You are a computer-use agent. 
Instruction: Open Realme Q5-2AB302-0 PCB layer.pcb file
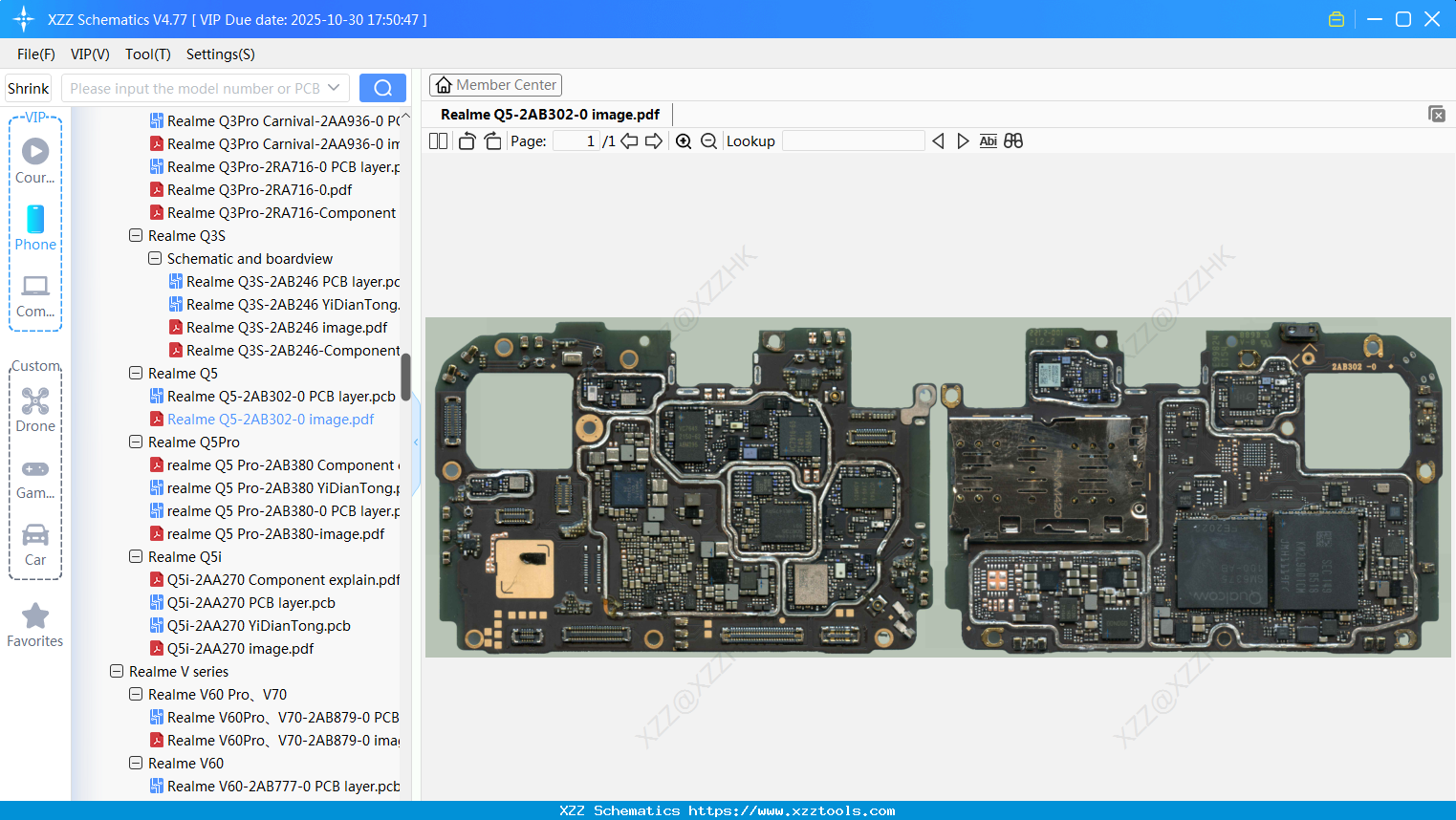280,397
